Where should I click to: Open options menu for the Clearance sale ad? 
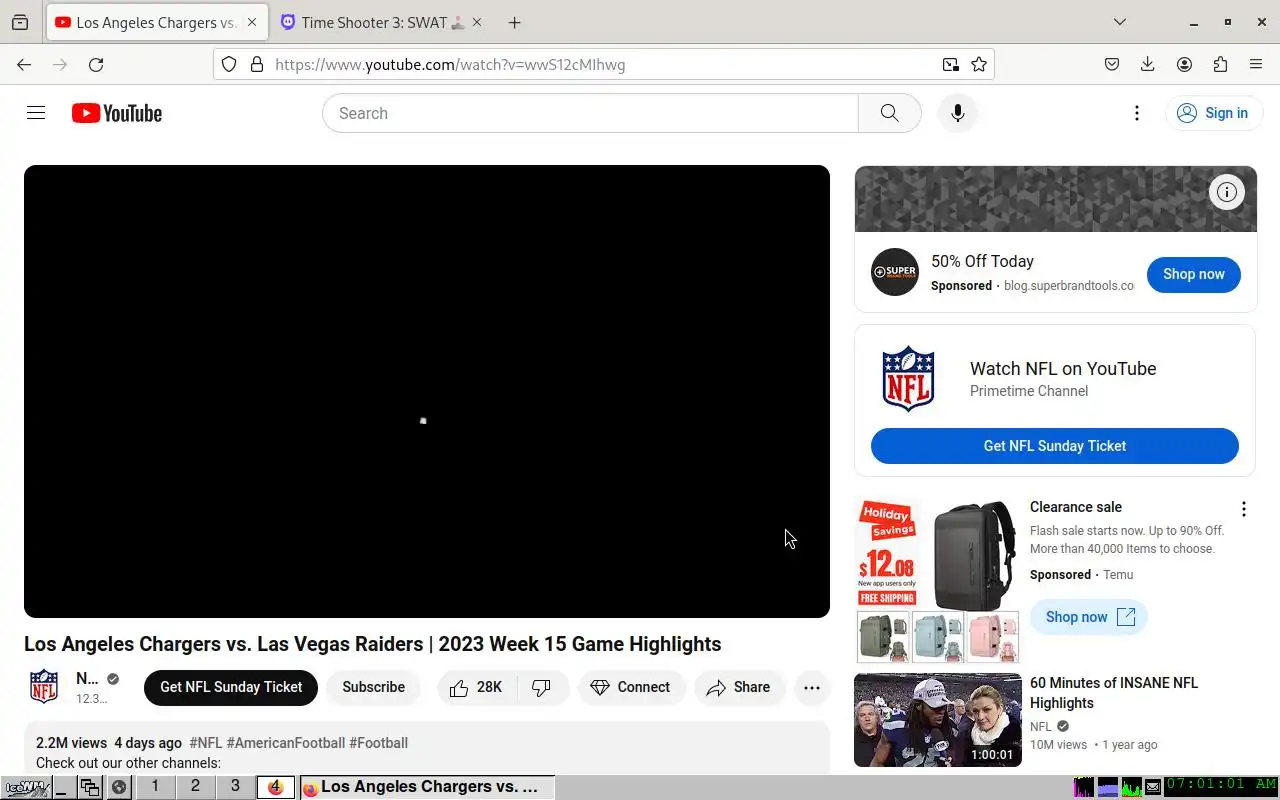pos(1243,509)
